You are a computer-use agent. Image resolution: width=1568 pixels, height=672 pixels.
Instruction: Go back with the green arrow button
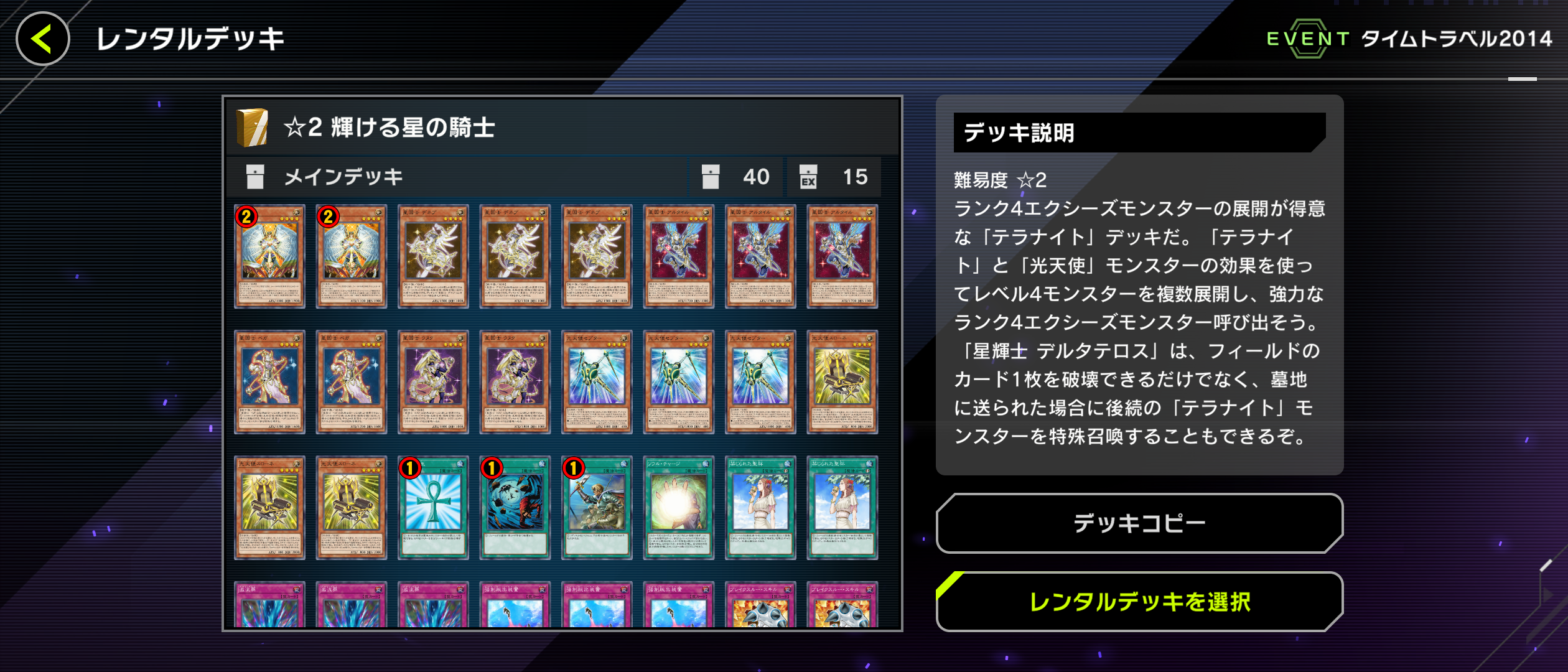(42, 39)
